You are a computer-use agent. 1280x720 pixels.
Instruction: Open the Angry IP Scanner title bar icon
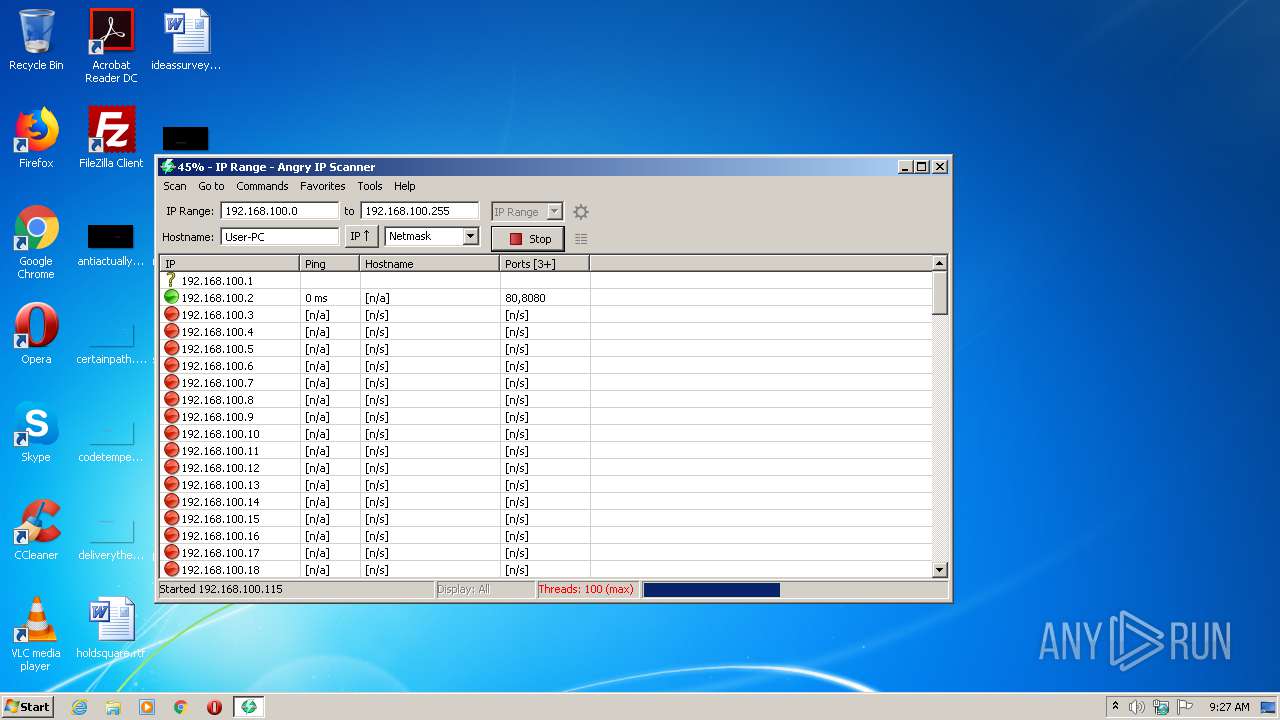click(168, 167)
